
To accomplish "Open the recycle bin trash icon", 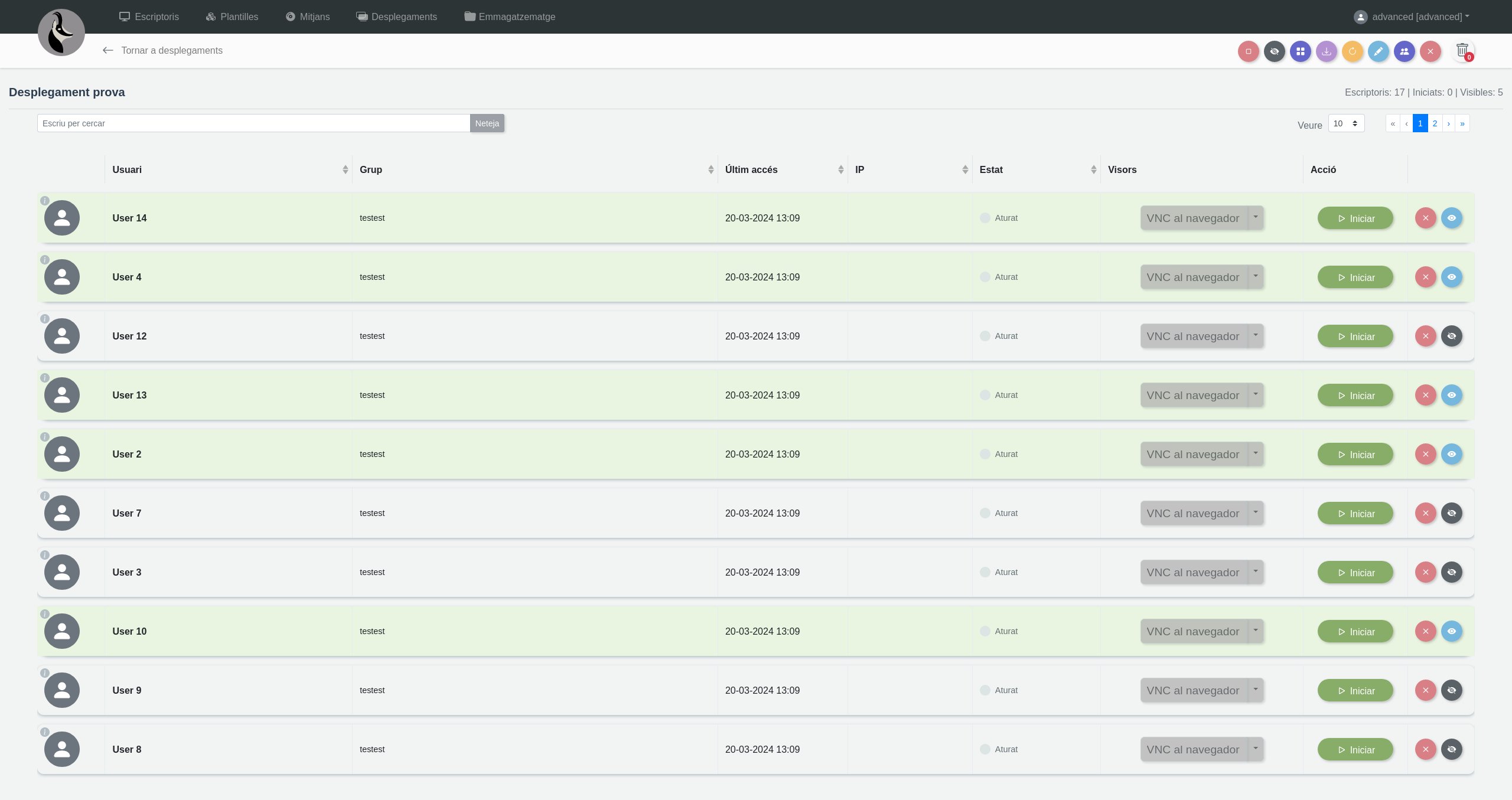I will tap(1462, 51).
